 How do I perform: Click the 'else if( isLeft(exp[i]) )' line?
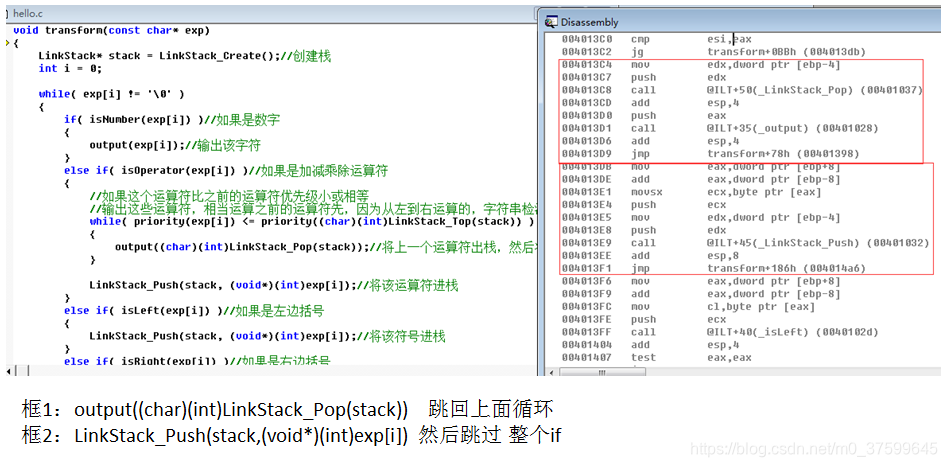[x=194, y=310]
